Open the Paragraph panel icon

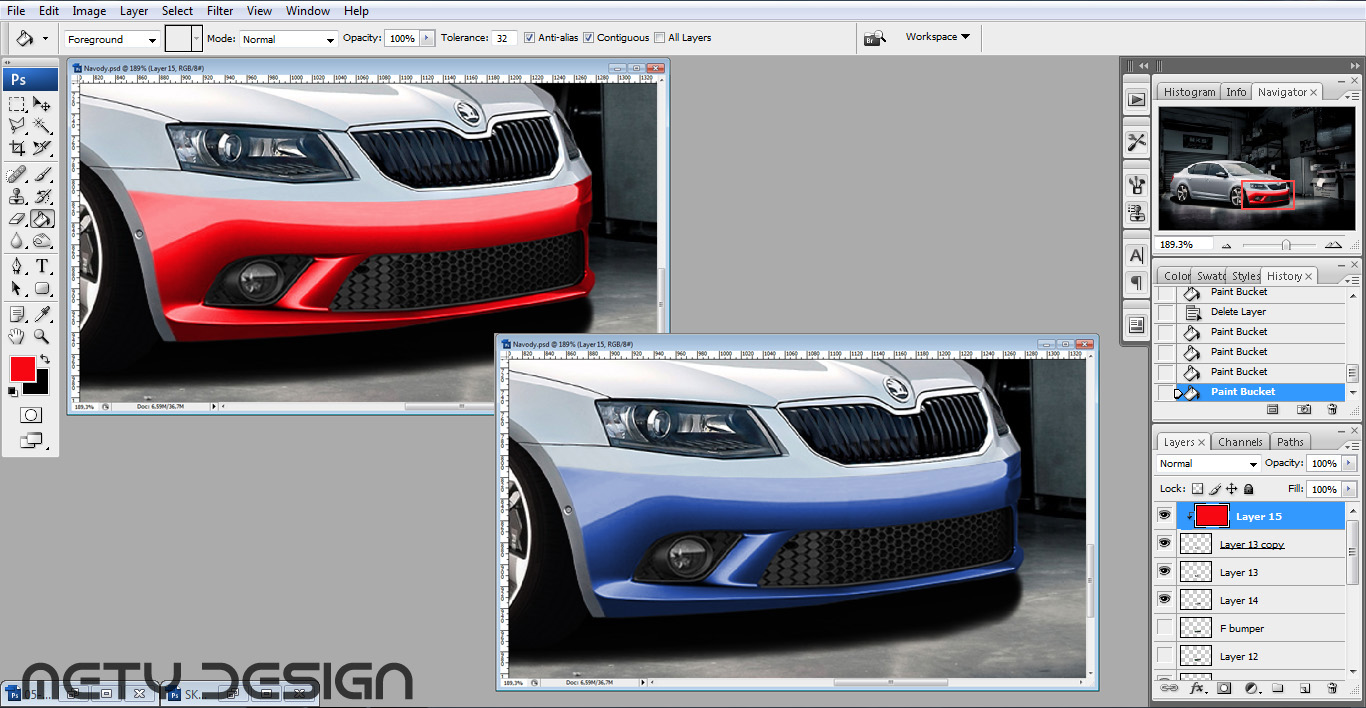(1136, 283)
